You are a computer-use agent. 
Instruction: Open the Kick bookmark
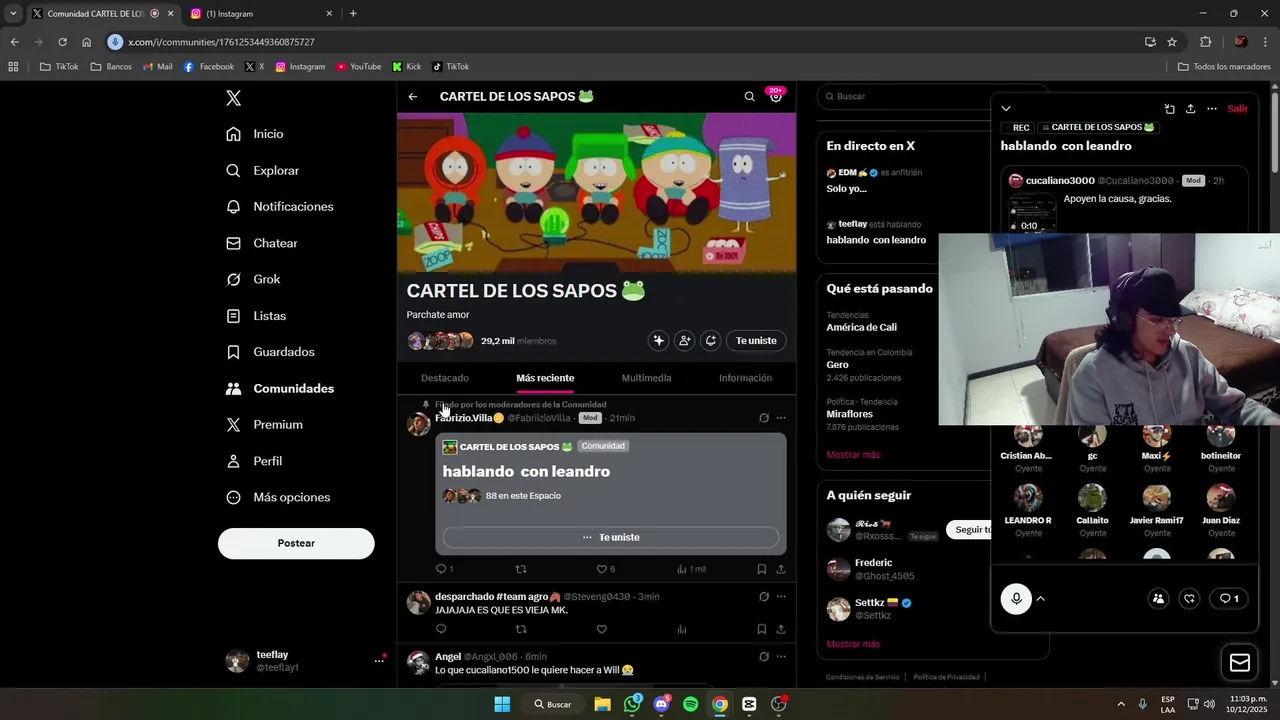pyautogui.click(x=406, y=67)
